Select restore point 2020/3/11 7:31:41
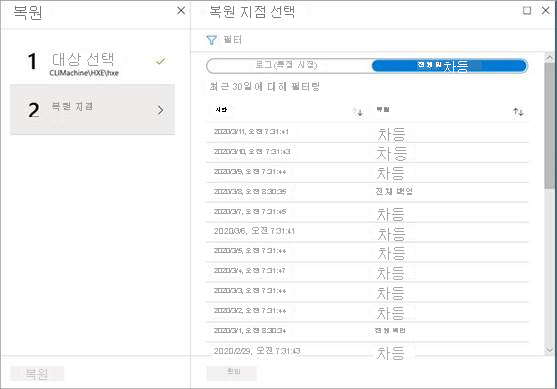Viewport: 557px width, 389px height. point(367,133)
